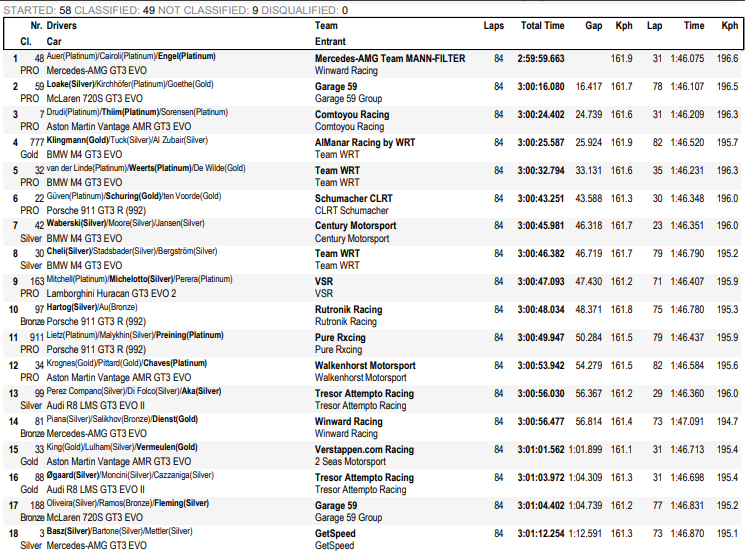Select best lap time 1:47.091
Screen dimensions: 745x551
coord(687,422)
